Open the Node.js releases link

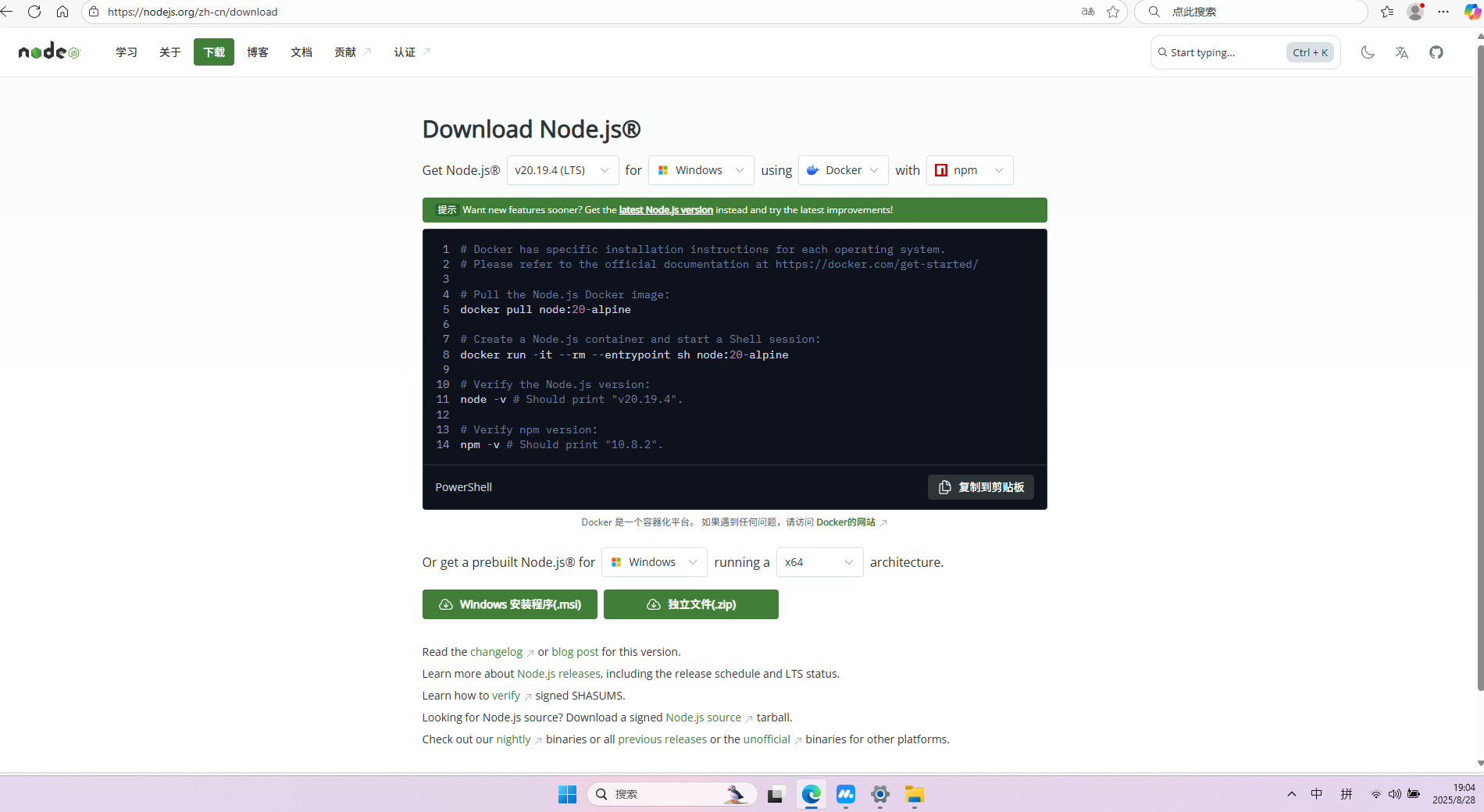tap(558, 674)
